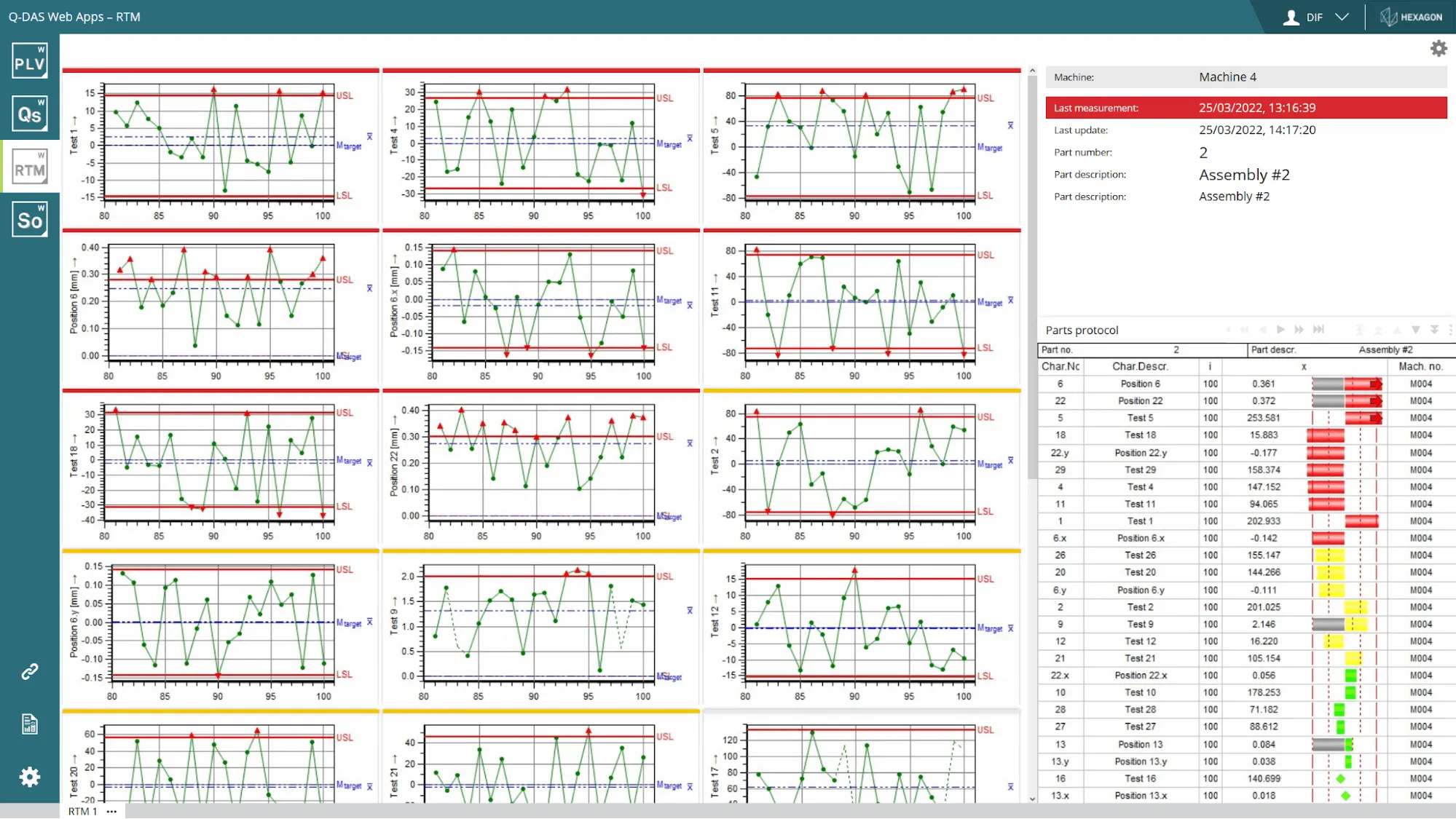The width and height of the screenshot is (1456, 819).
Task: Click x-bar marker on Position 22 chart
Action: (x=690, y=443)
